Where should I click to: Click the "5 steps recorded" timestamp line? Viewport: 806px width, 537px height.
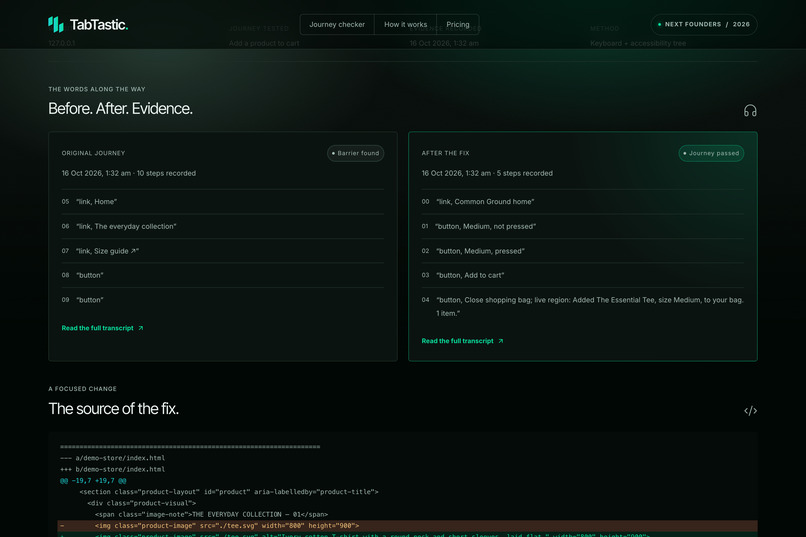click(x=487, y=173)
